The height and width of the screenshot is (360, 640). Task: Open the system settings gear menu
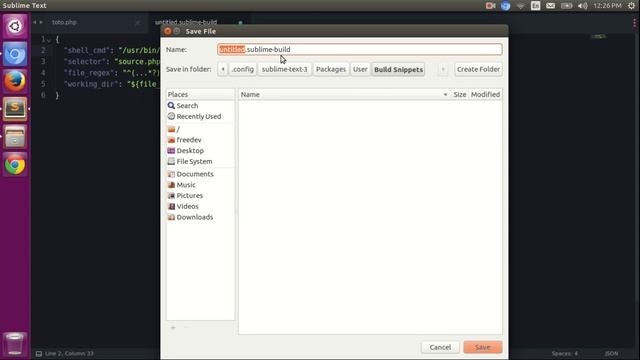click(x=631, y=6)
